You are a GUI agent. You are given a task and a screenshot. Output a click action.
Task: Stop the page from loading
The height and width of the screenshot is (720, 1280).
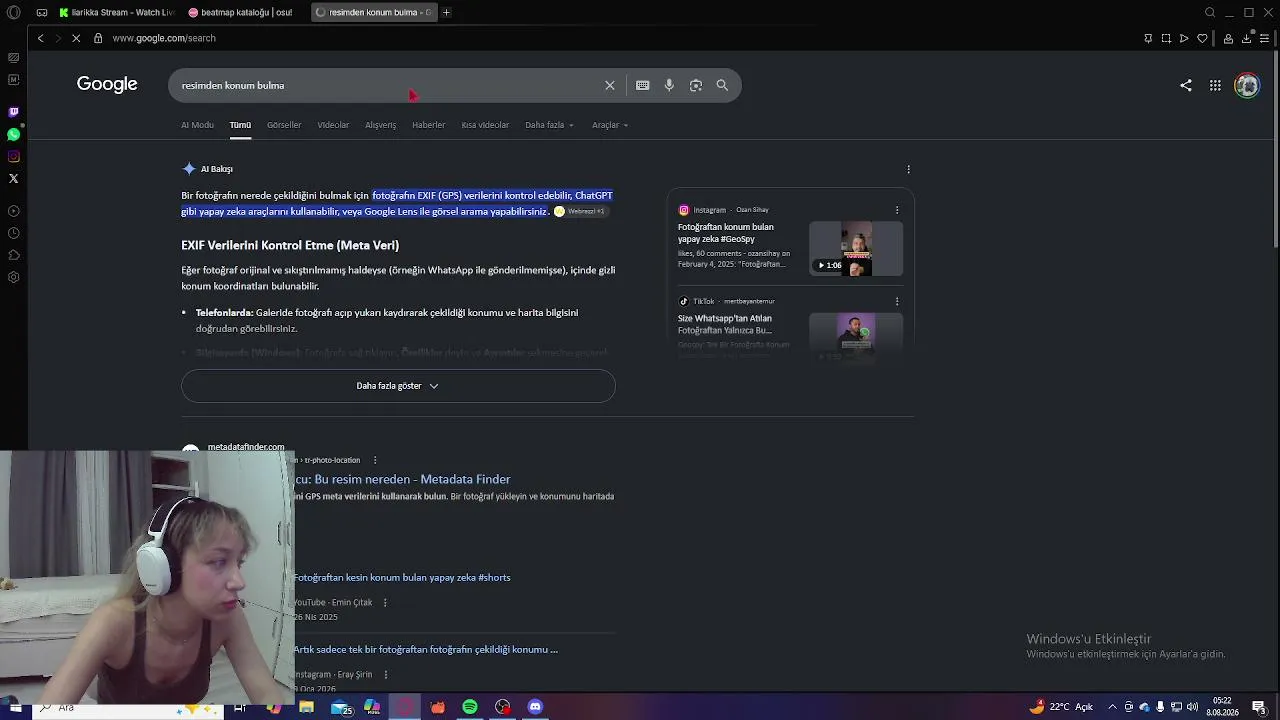[x=76, y=38]
